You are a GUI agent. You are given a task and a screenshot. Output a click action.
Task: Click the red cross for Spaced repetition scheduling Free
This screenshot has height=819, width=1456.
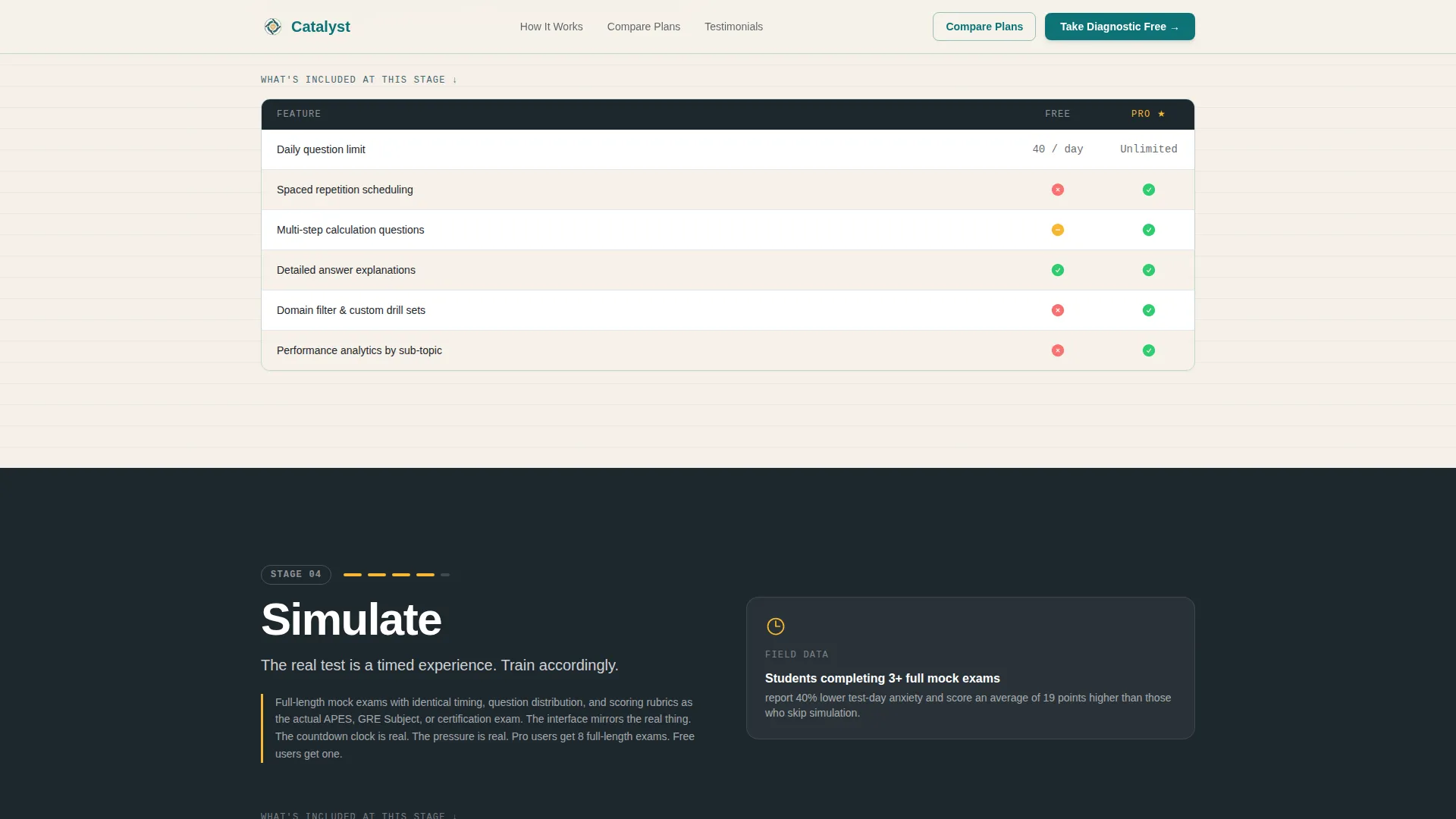tap(1057, 190)
